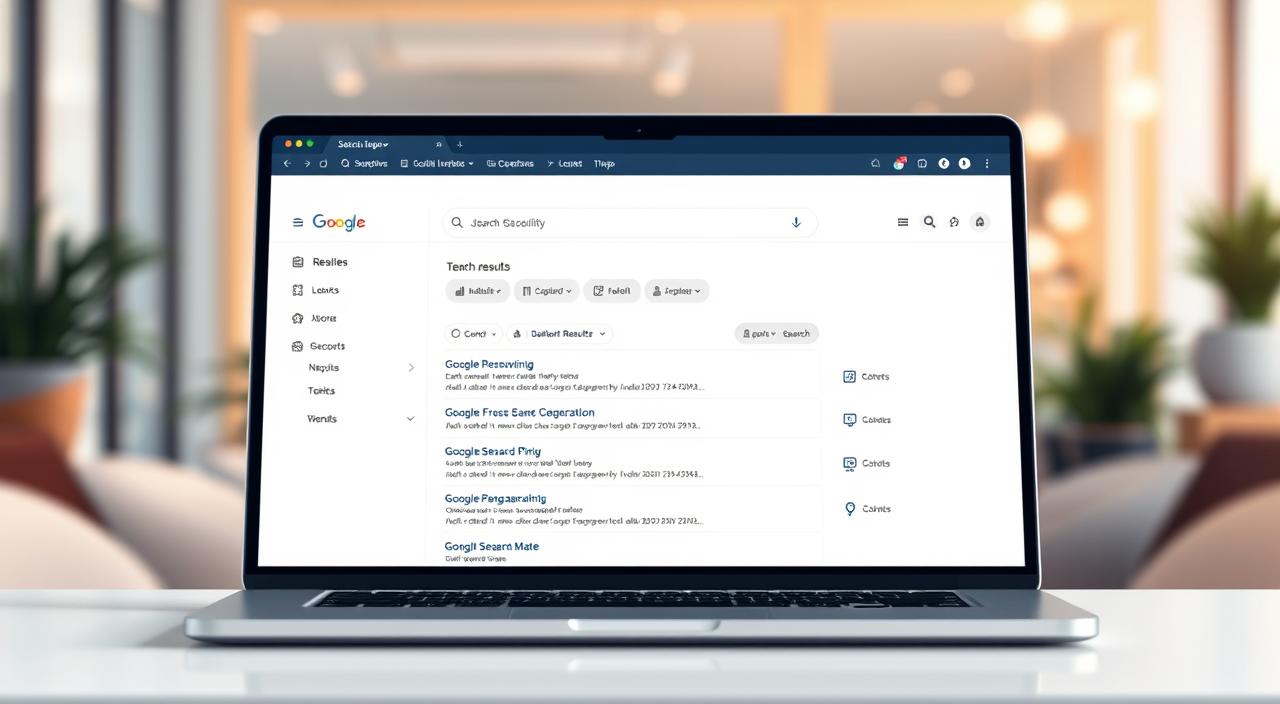
Task: Open the Thgo bookmark bar item
Action: [604, 163]
